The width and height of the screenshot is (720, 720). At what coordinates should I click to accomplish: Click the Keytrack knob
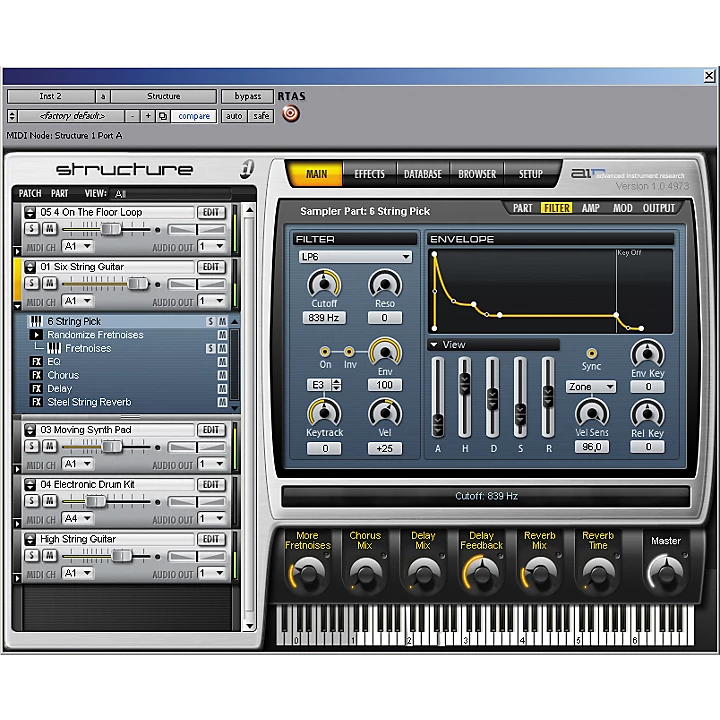click(x=324, y=413)
